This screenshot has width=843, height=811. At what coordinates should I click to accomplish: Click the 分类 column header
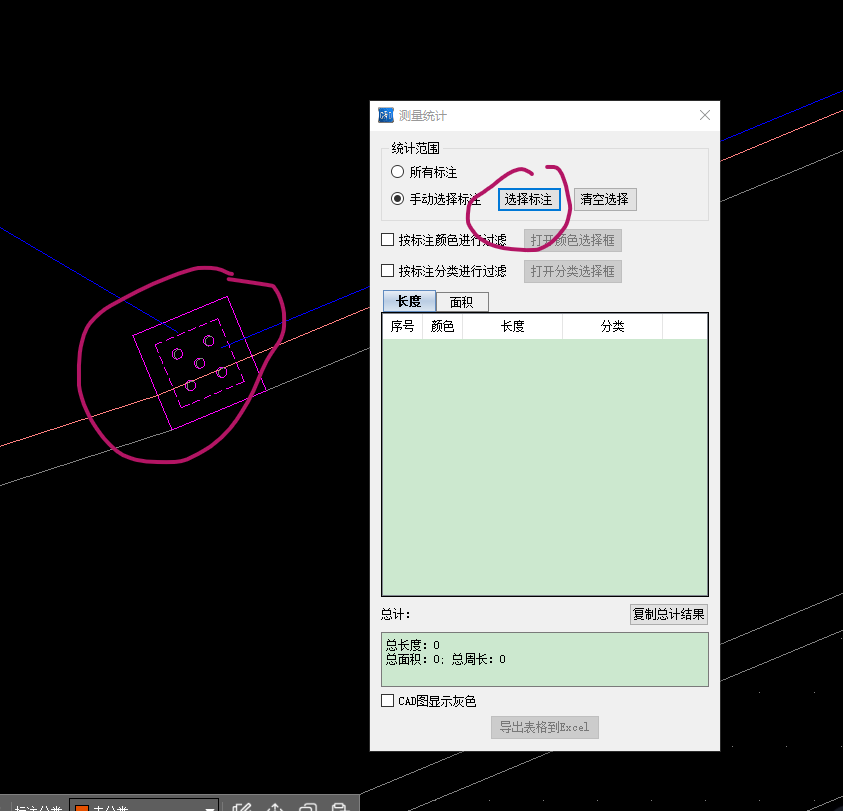tap(612, 326)
